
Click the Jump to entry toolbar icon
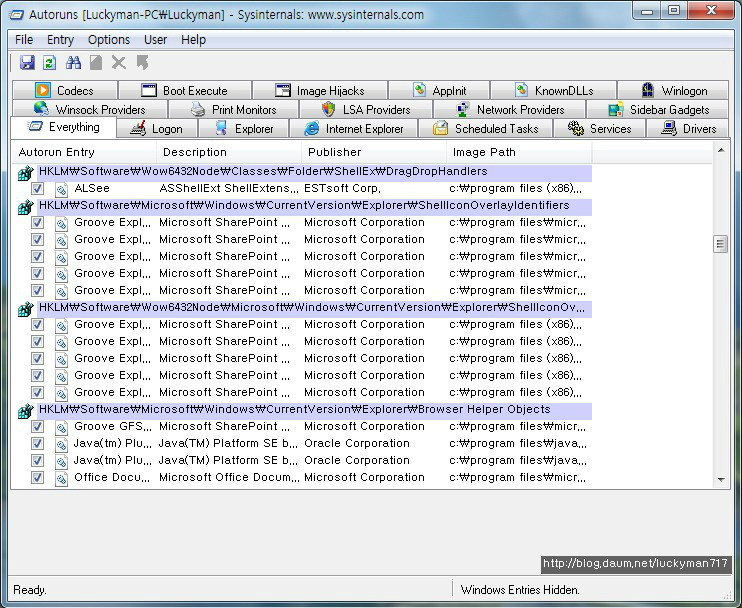(142, 62)
